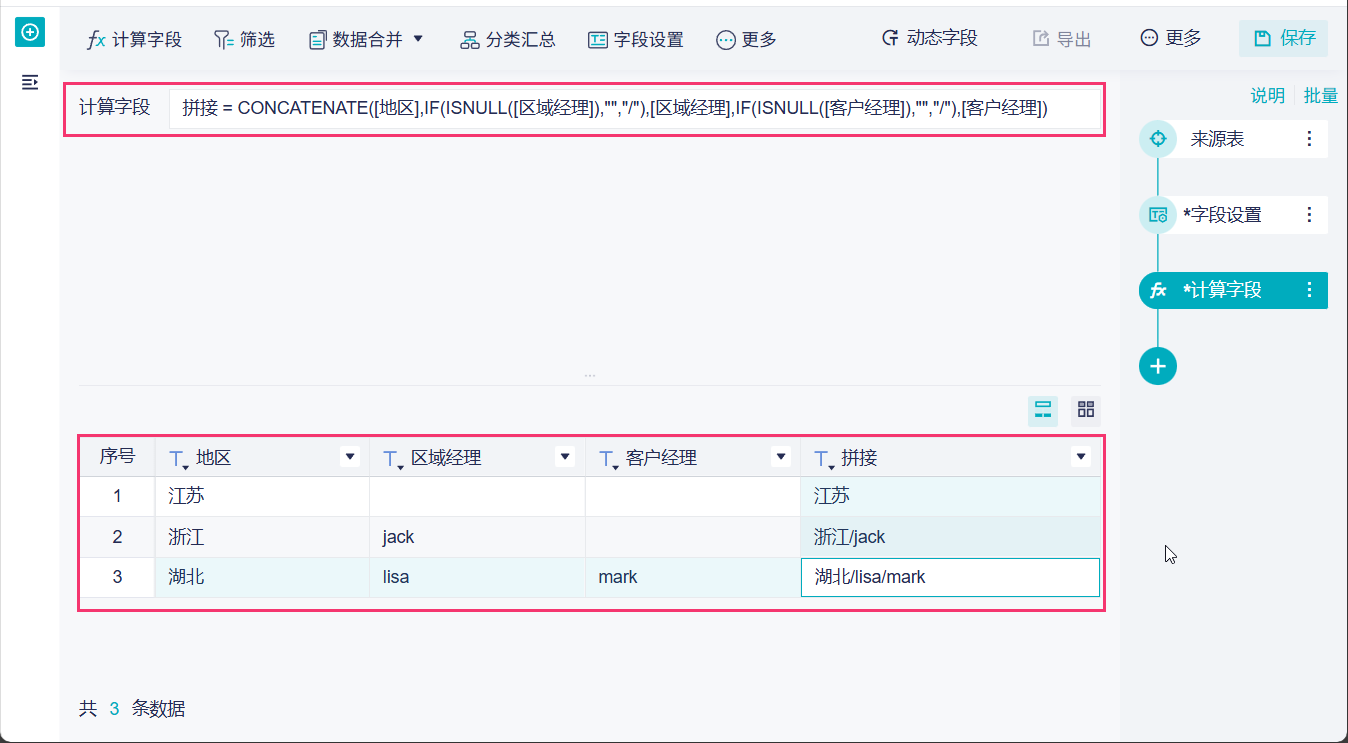Screen dimensions: 1348x743
Task: Open the 字段设置 toolbar tool
Action: (636, 40)
